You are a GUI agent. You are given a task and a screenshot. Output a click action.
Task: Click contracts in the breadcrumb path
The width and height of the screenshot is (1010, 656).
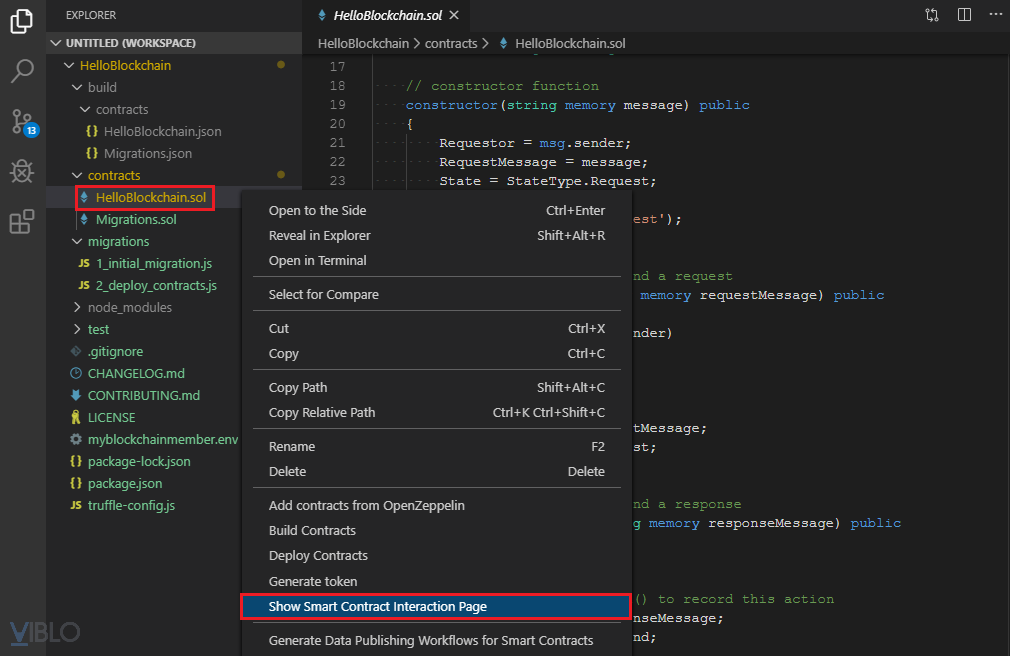coord(451,44)
